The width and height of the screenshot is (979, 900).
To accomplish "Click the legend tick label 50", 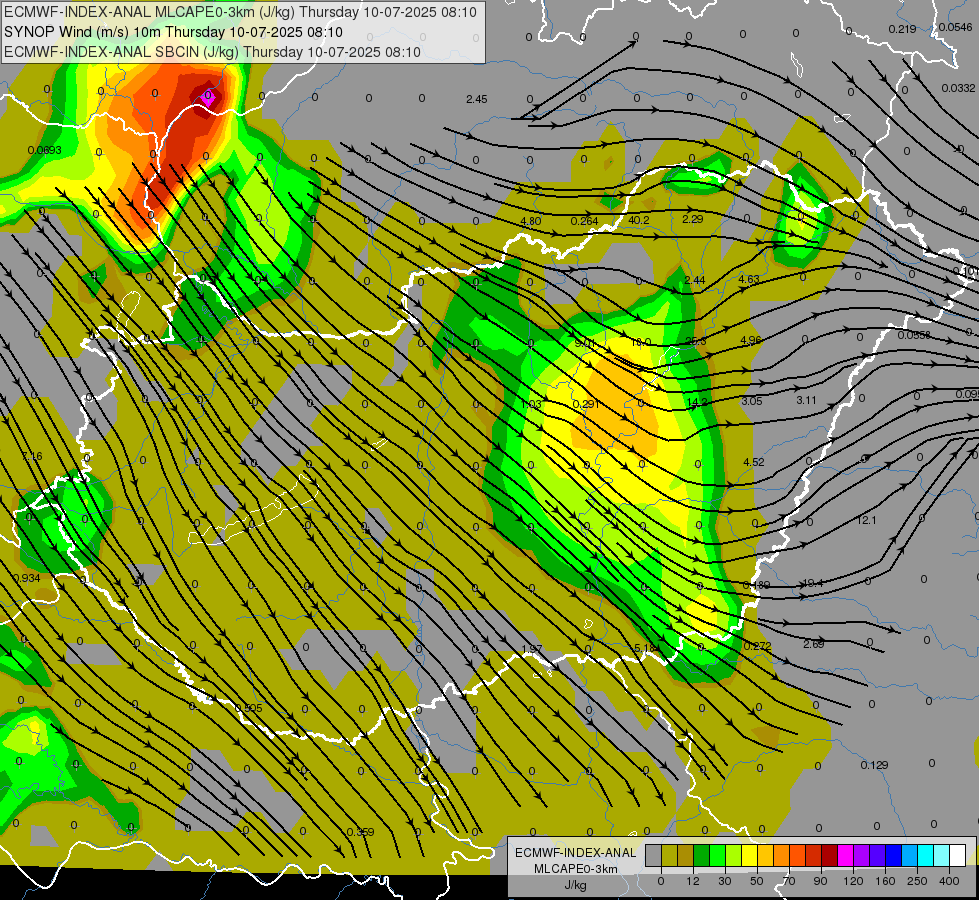I will 757,881.
